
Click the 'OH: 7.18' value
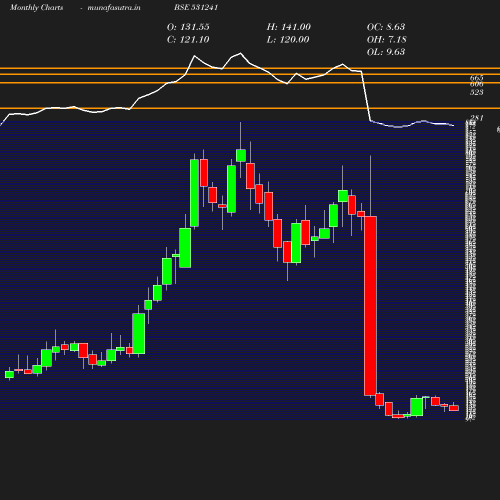tap(387, 40)
